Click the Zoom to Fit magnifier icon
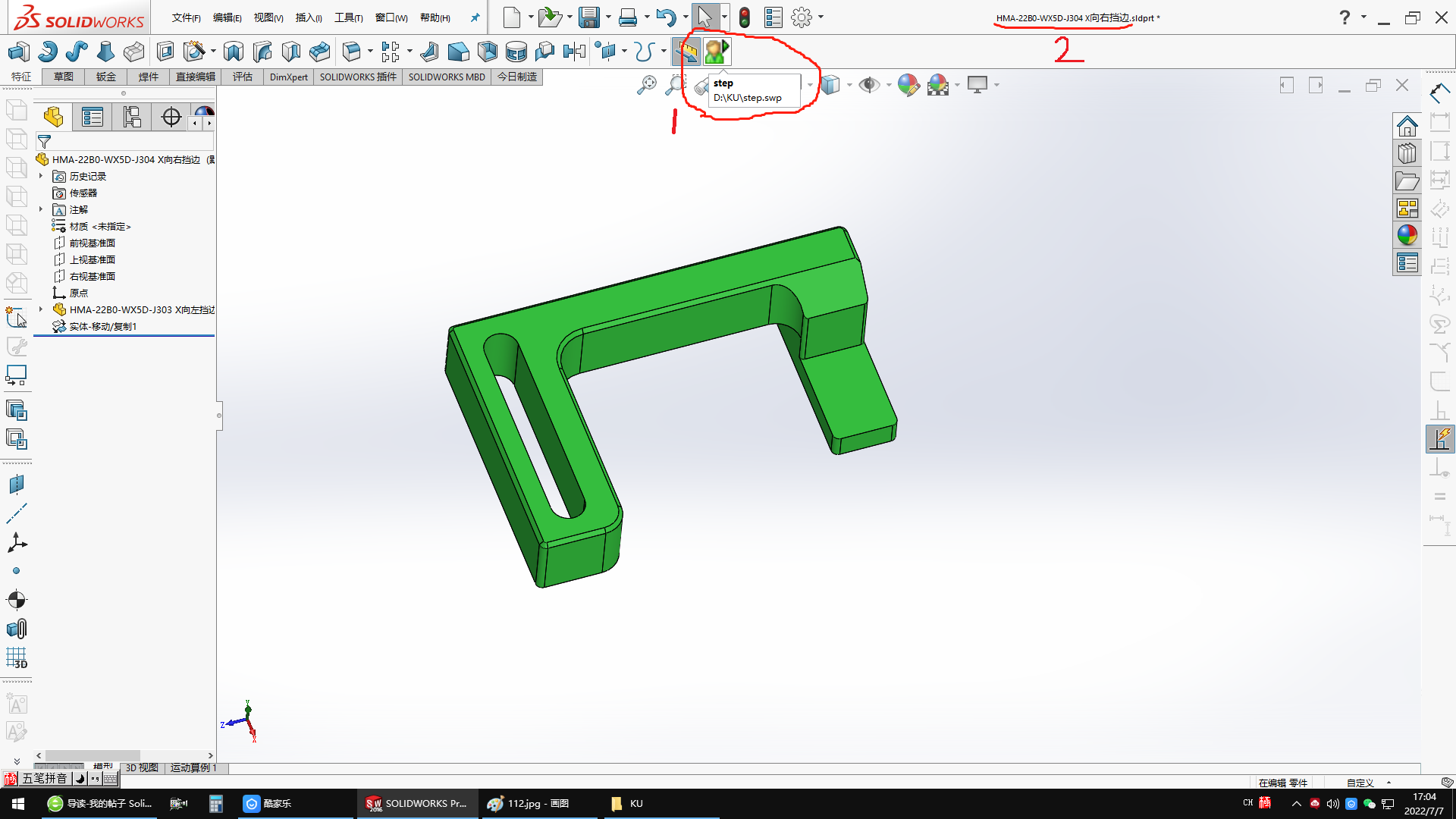Screen dimensions: 1456x819 647,84
